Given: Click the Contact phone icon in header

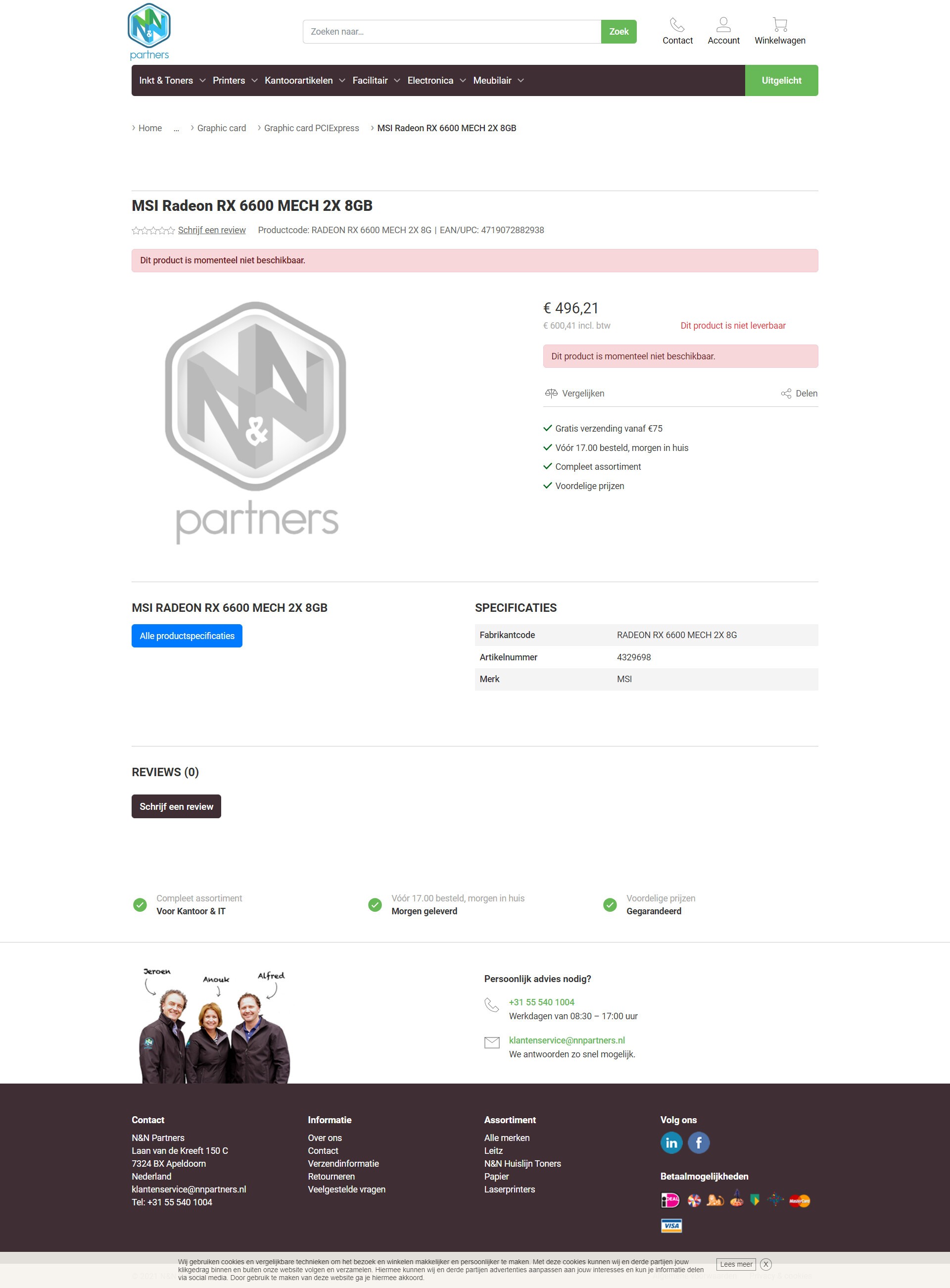Looking at the screenshot, I should click(x=677, y=24).
